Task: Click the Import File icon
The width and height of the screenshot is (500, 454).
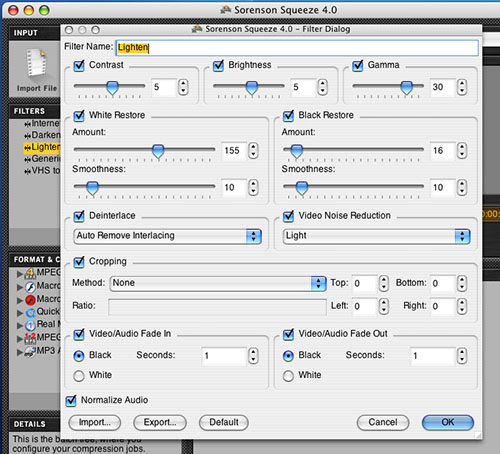Action: pos(36,63)
